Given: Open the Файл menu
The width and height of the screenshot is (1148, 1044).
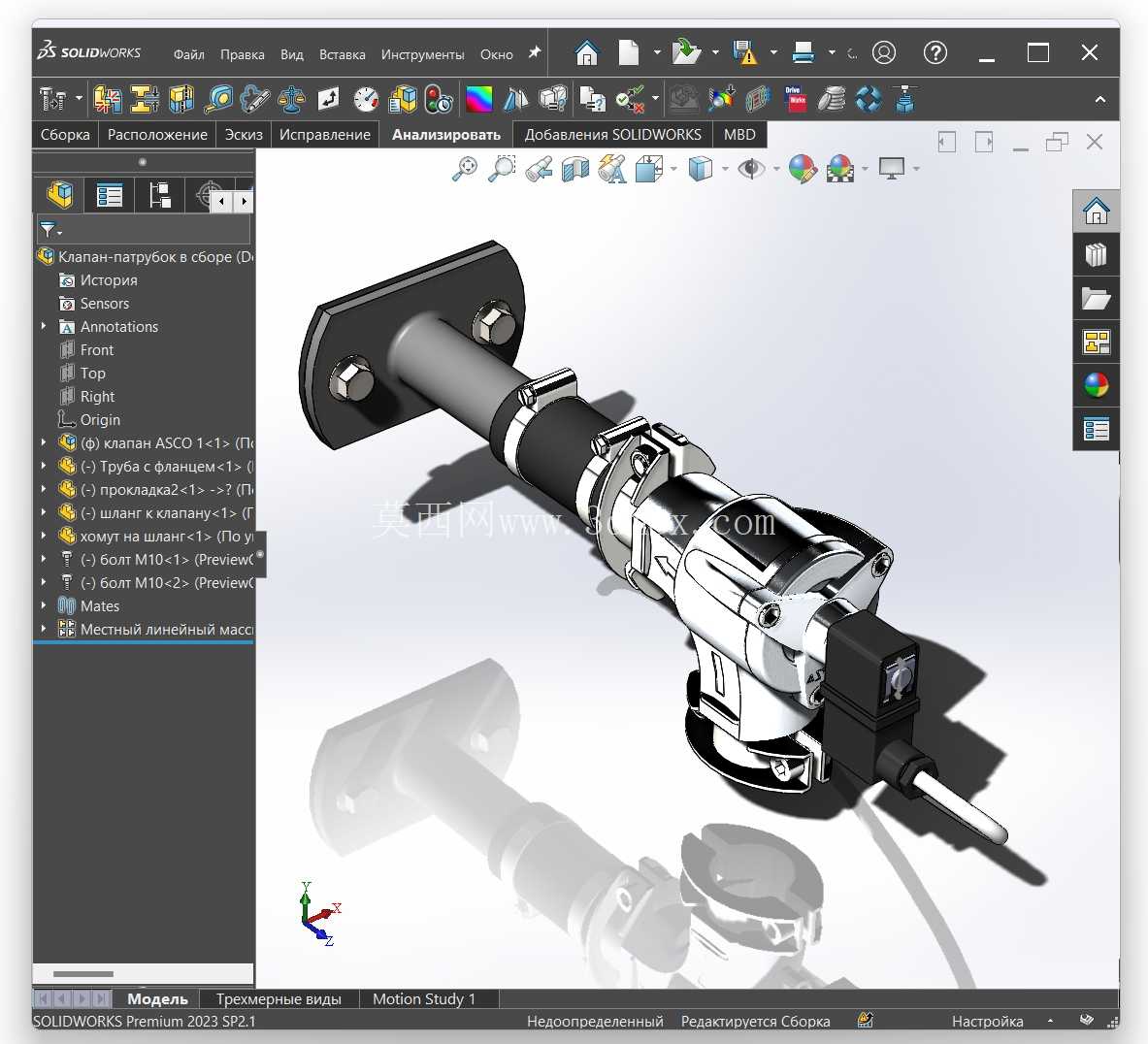Looking at the screenshot, I should coord(189,55).
